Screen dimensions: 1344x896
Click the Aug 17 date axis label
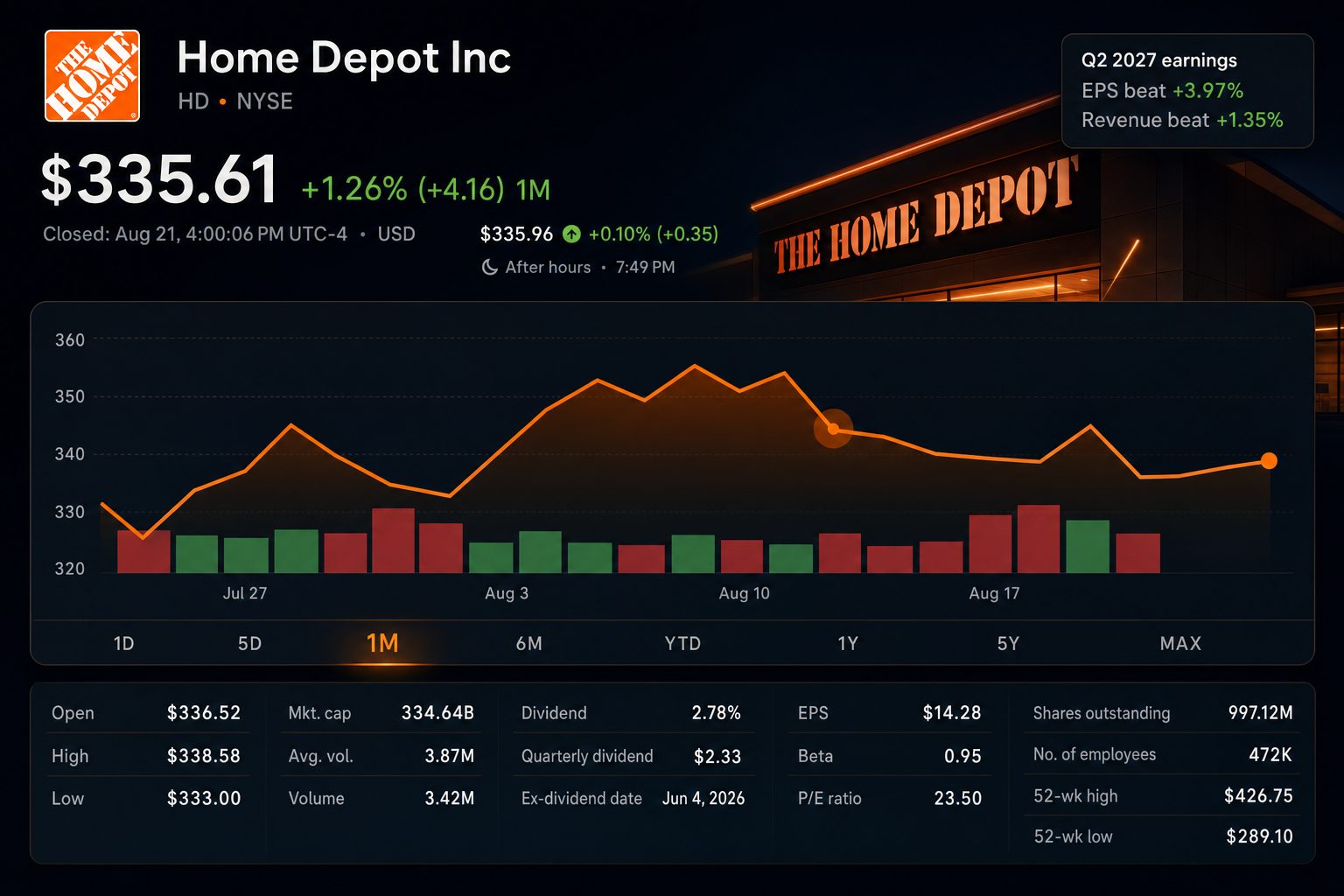pos(994,593)
